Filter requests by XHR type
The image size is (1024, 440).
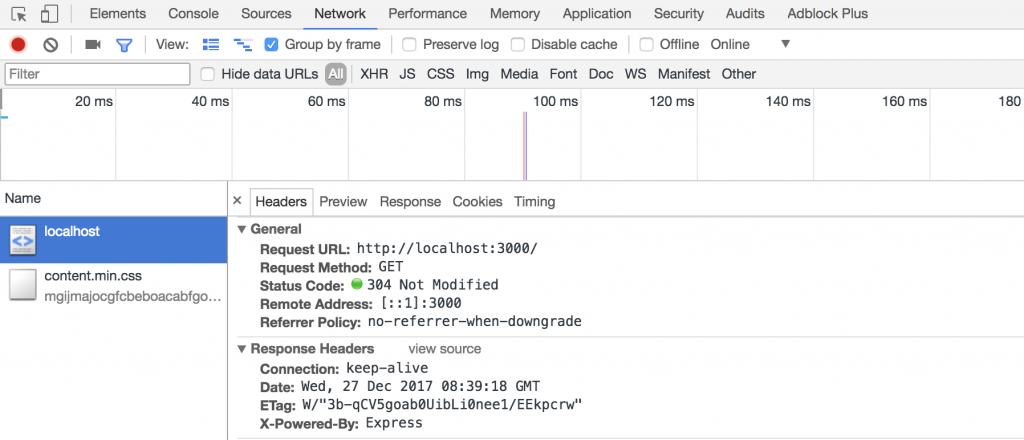pos(374,74)
